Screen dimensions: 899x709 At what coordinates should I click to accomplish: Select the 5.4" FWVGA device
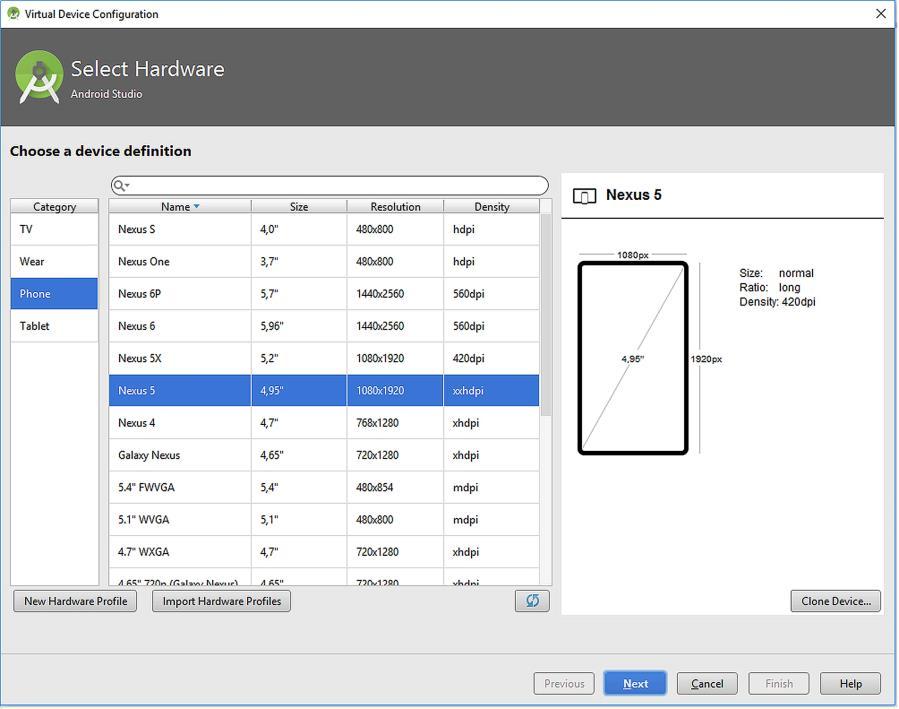(324, 487)
